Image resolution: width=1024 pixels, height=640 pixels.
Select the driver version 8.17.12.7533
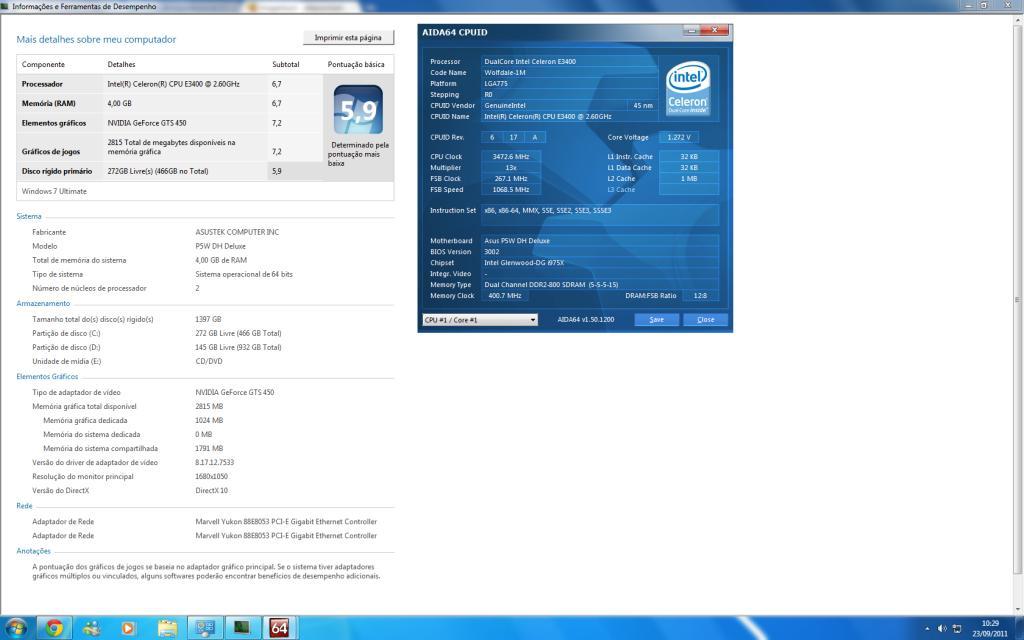click(215, 462)
